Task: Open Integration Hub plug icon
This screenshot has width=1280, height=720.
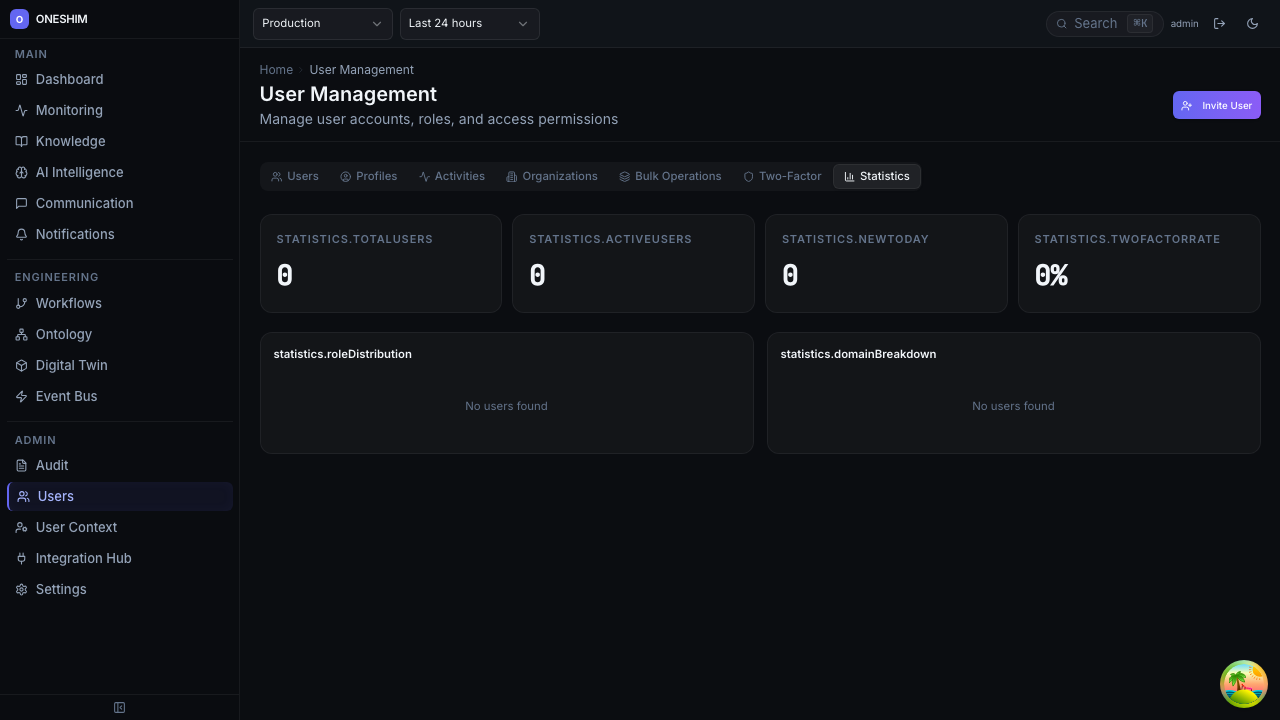Action: (21, 558)
